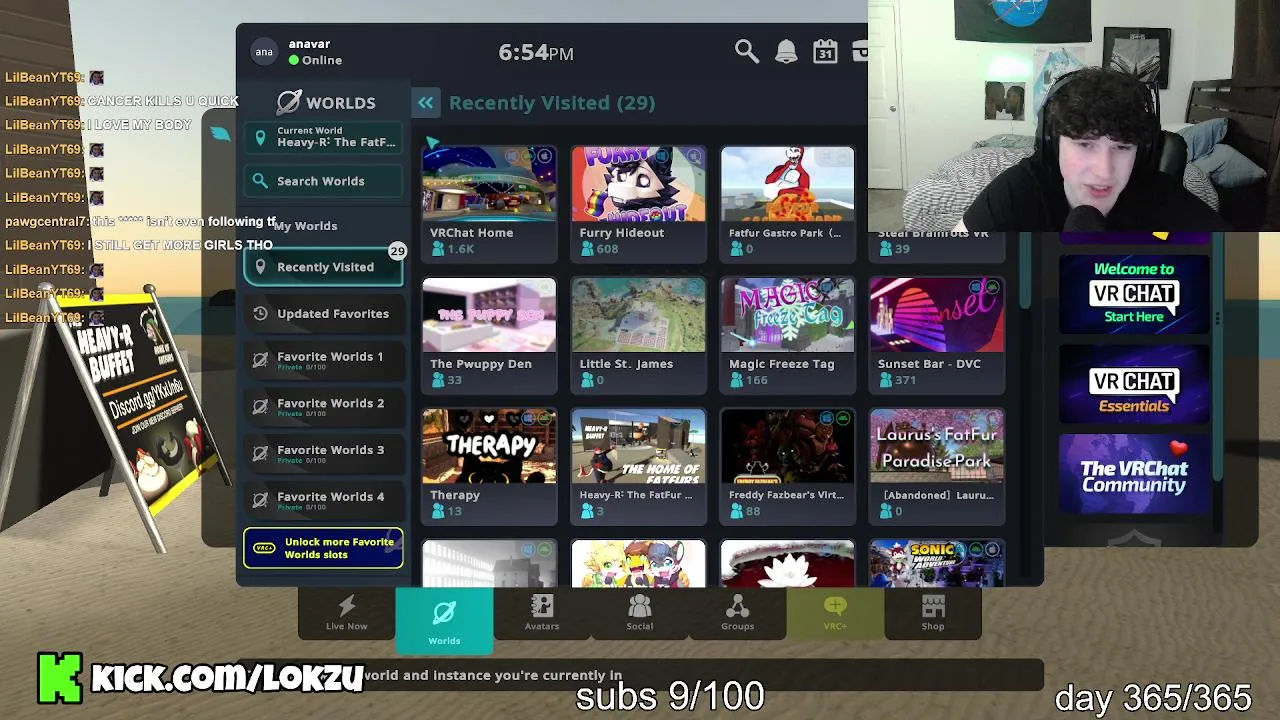The width and height of the screenshot is (1280, 720).
Task: Click the anavar profile avatar
Action: click(264, 52)
